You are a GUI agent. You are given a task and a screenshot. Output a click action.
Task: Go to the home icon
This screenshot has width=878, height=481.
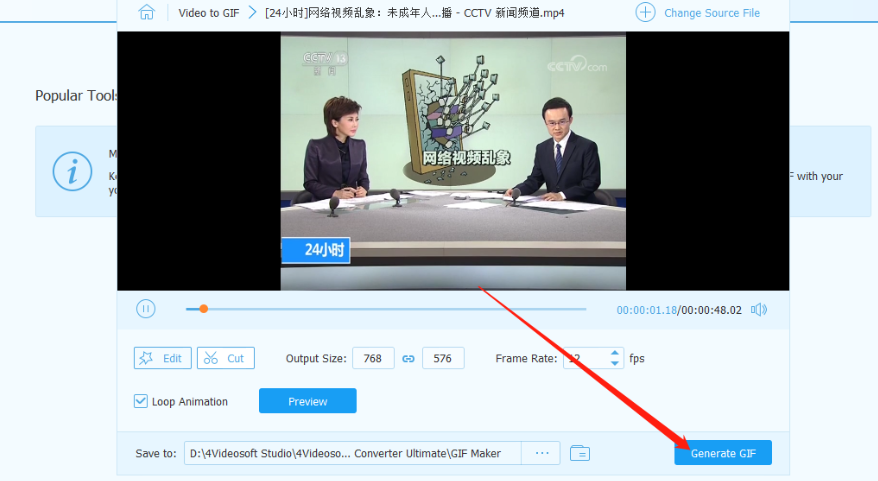click(146, 12)
